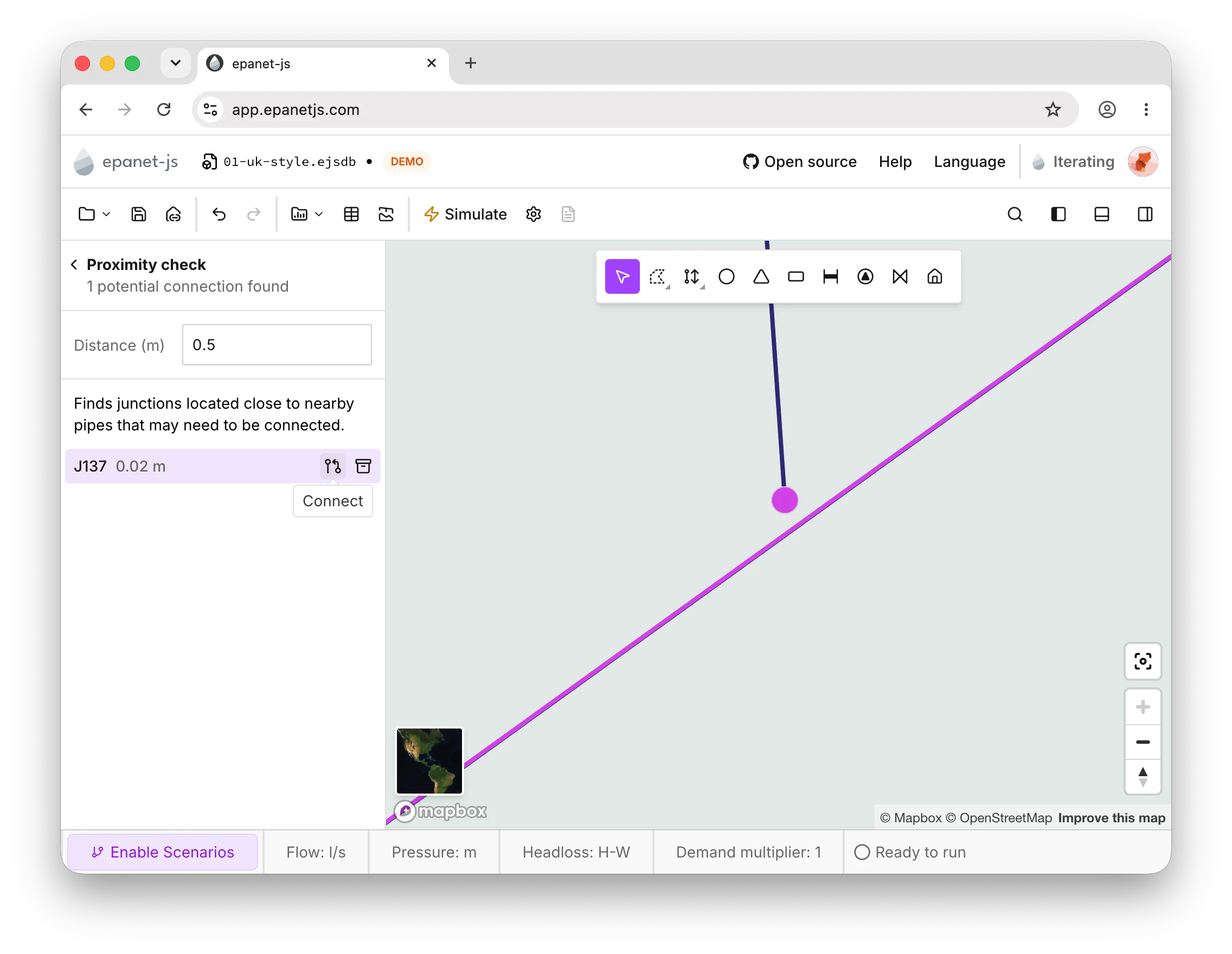Click the Distance (m) input field
This screenshot has height=954, width=1232.
tap(277, 345)
